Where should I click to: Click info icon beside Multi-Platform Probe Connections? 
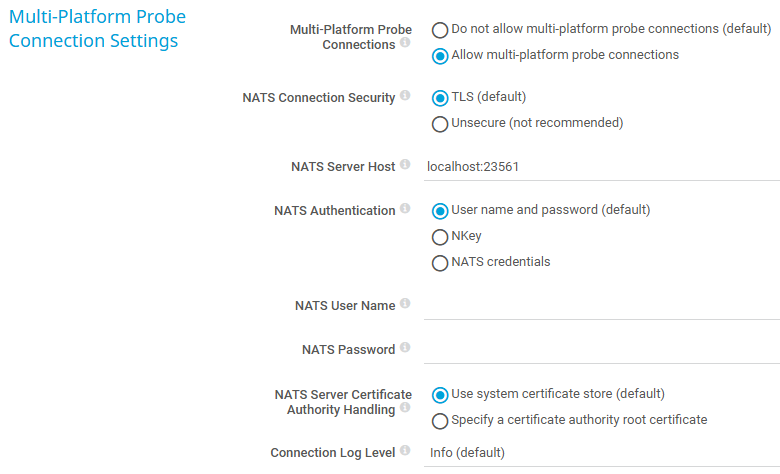click(405, 43)
